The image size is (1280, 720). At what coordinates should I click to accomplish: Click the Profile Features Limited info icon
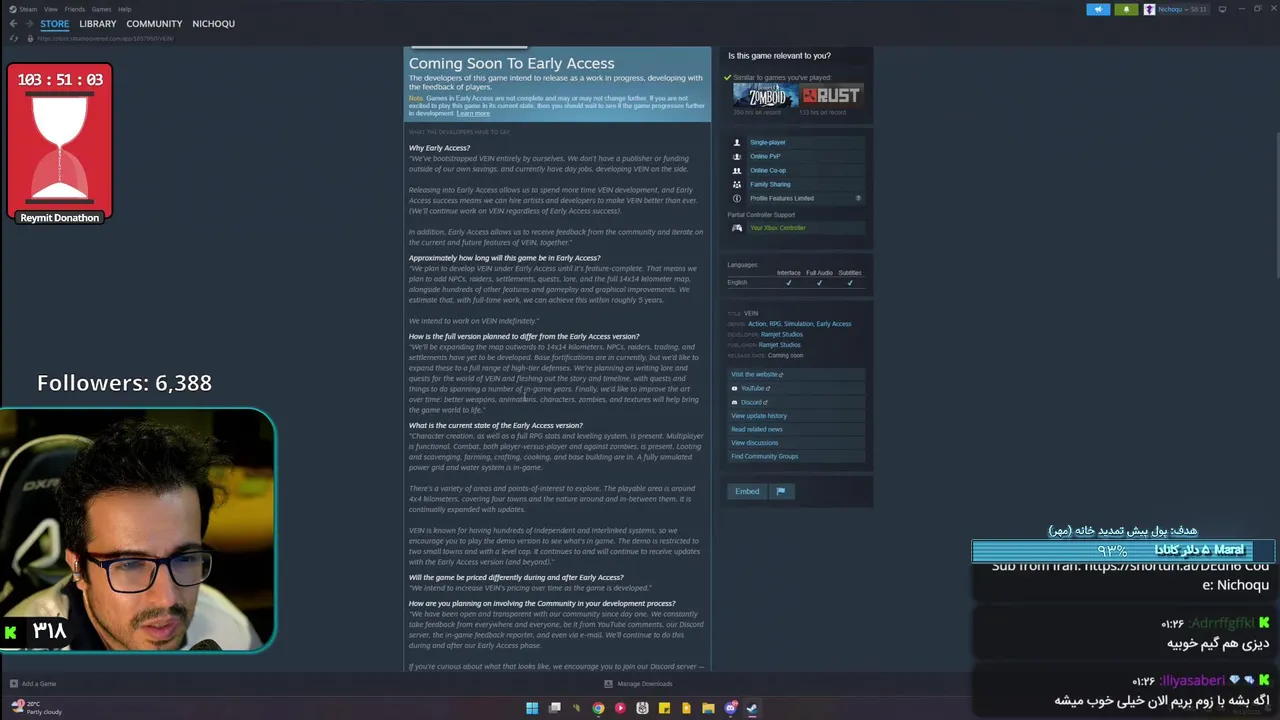(737, 198)
